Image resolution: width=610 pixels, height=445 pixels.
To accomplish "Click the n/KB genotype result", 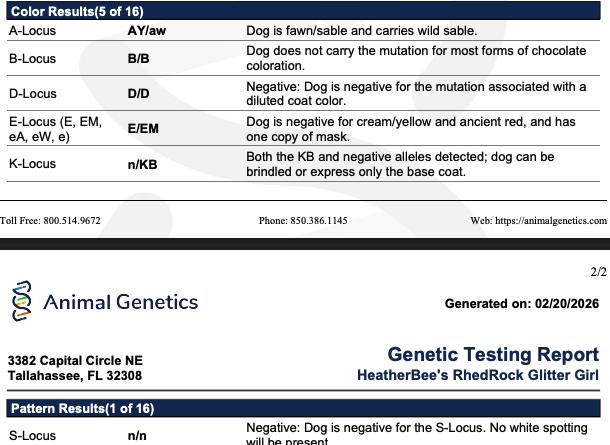I will coord(143,164).
